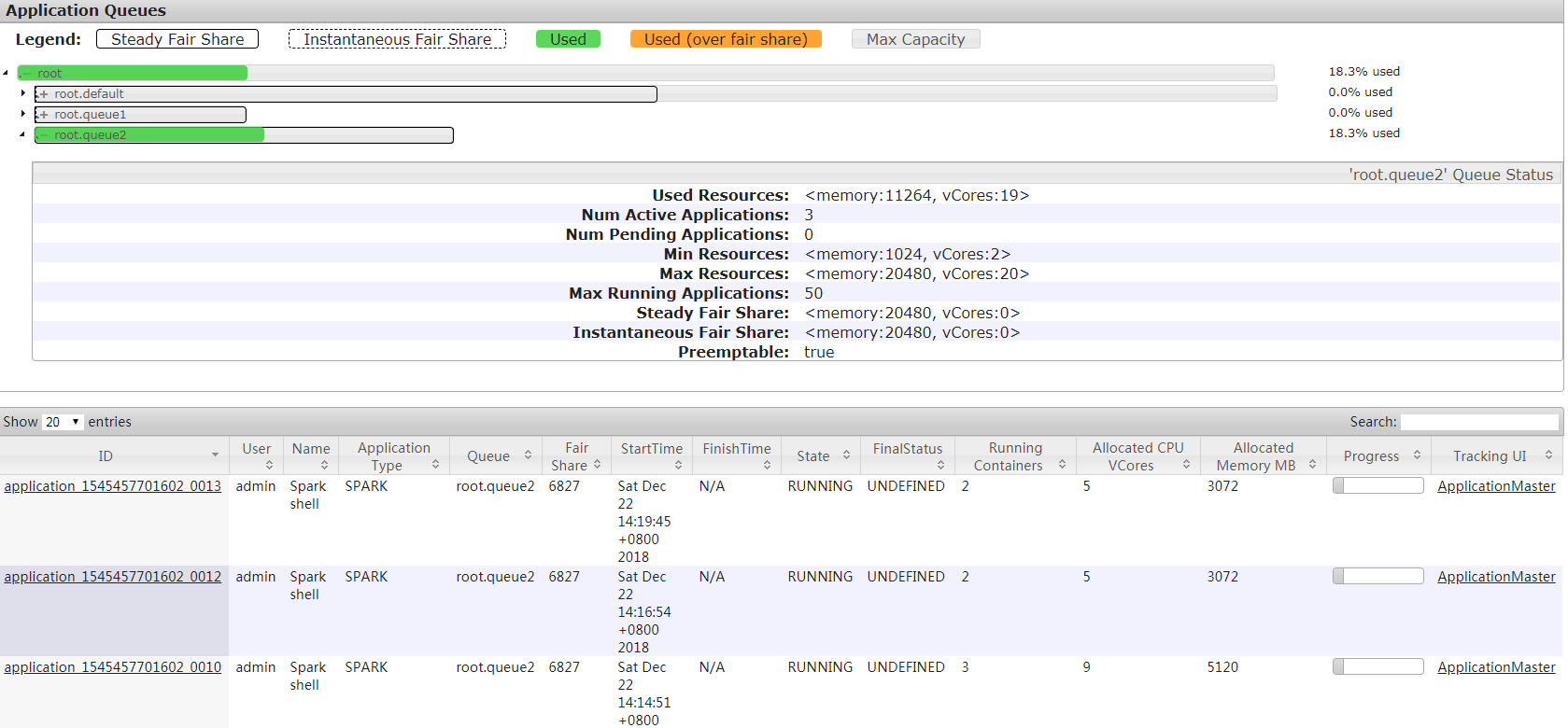Click '0.0% used' beside root.default
Image resolution: width=1568 pixels, height=728 pixels.
[x=1361, y=91]
